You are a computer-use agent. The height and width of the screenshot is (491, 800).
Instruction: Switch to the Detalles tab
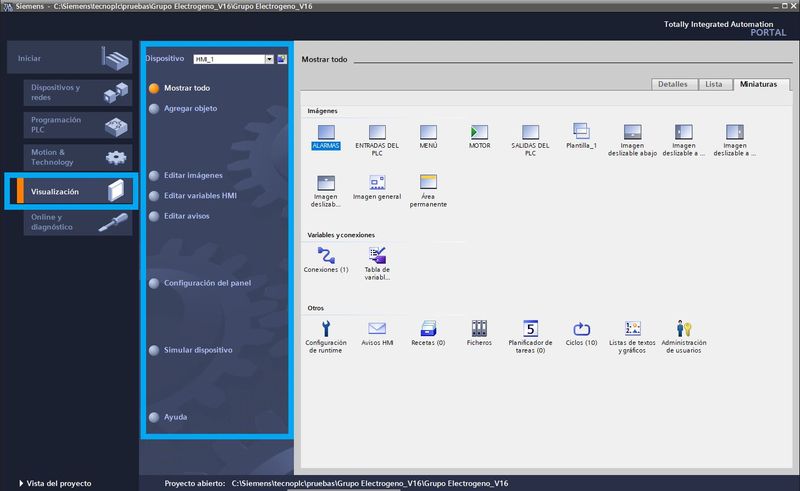click(x=672, y=84)
